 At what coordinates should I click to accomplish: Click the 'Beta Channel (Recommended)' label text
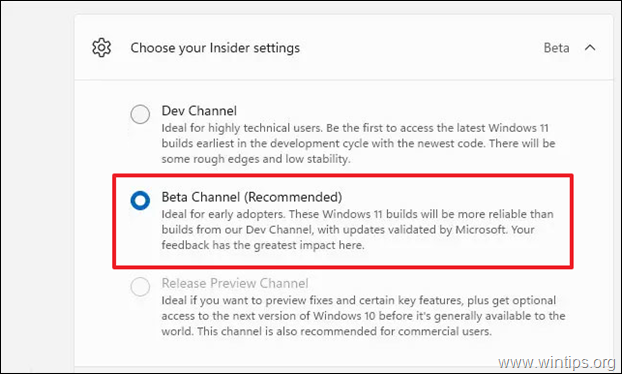[251, 197]
